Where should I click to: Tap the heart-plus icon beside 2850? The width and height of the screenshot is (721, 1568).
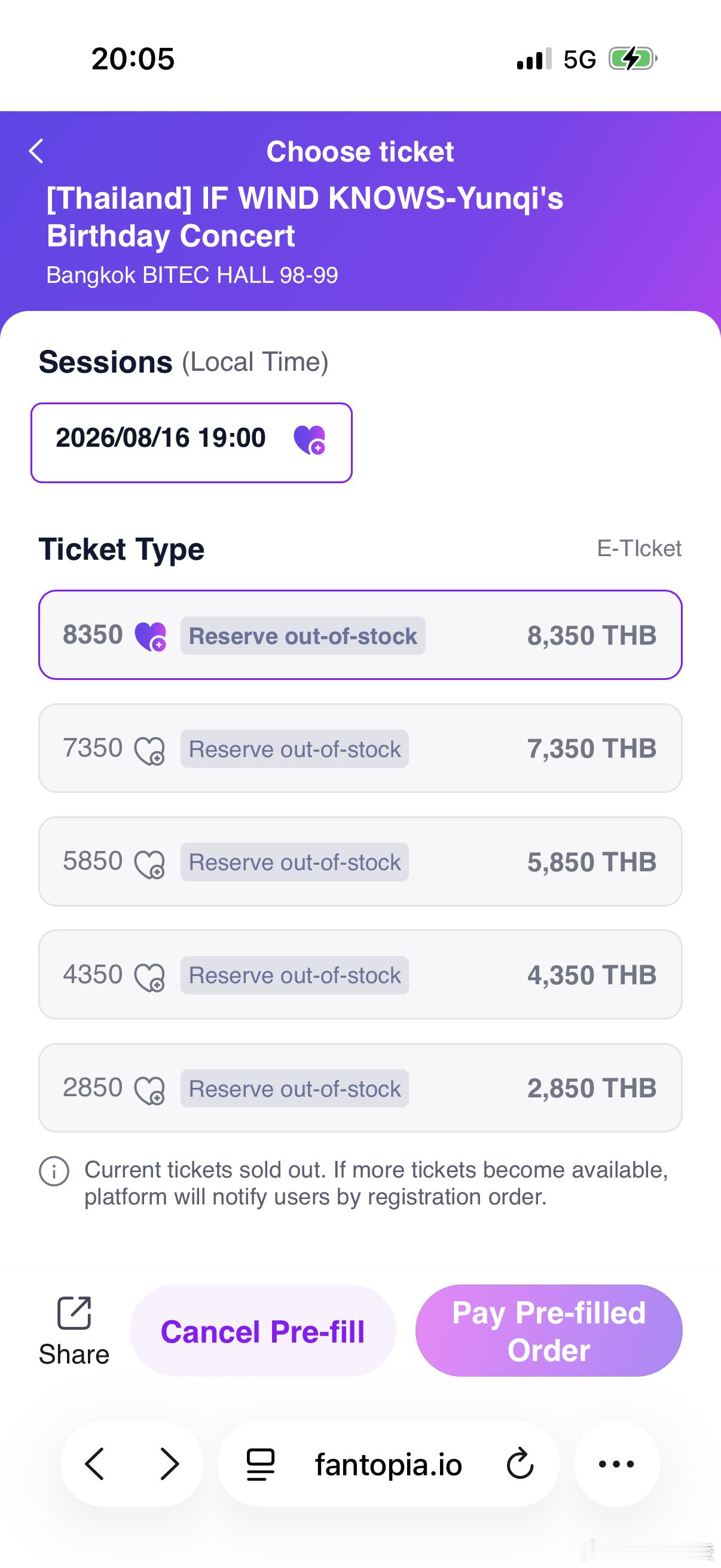pyautogui.click(x=149, y=1090)
